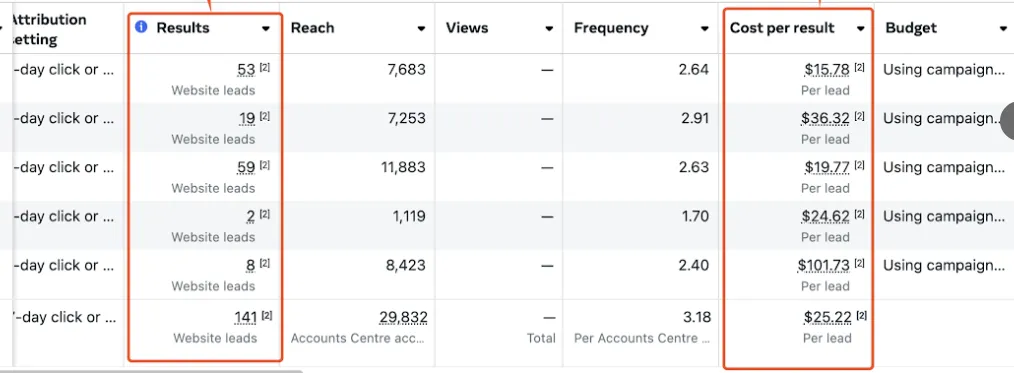Open the Results column dropdown arrow
Image resolution: width=1014 pixels, height=373 pixels.
click(266, 28)
